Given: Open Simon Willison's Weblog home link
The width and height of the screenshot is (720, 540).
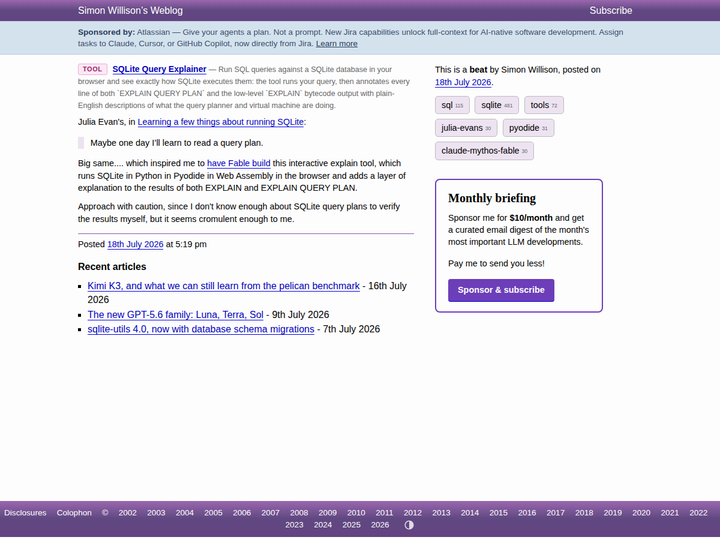Looking at the screenshot, I should click(x=130, y=10).
